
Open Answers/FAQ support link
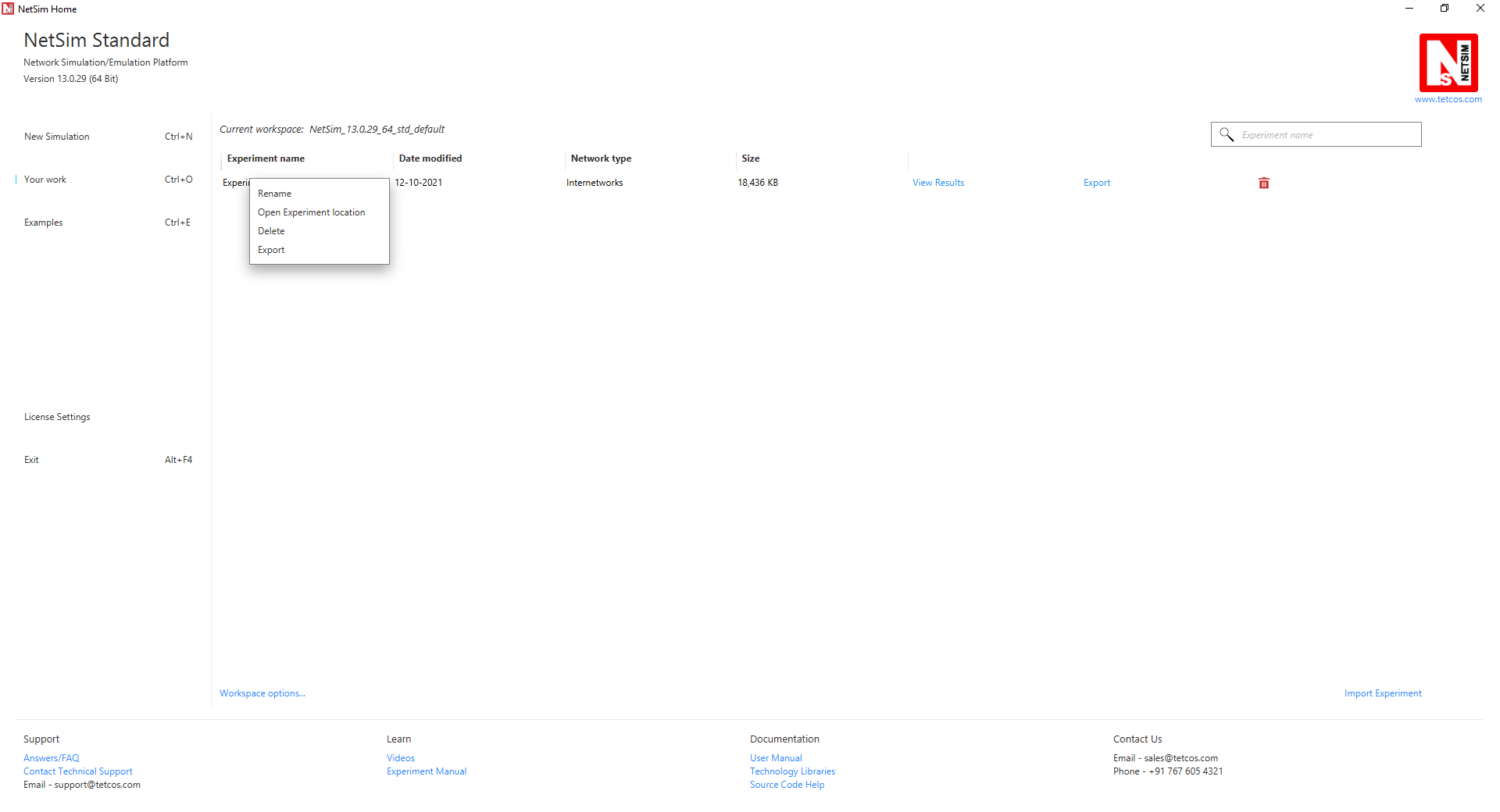coord(52,758)
